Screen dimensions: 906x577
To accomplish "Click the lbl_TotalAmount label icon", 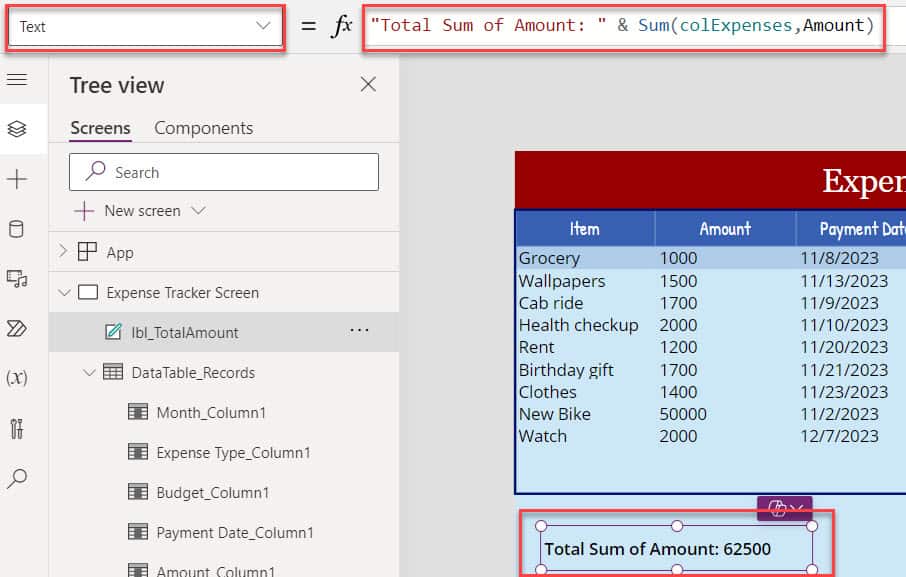I will [113, 332].
